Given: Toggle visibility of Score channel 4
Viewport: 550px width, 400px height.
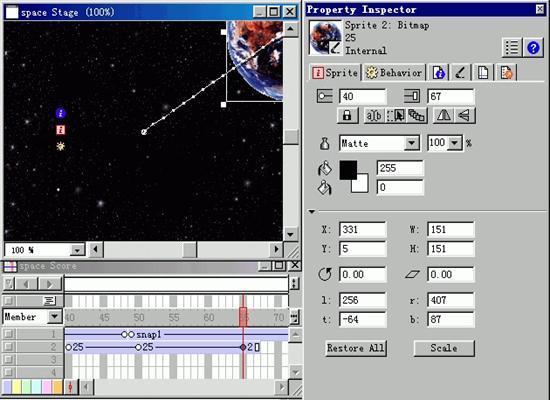Looking at the screenshot, I should pos(9,372).
